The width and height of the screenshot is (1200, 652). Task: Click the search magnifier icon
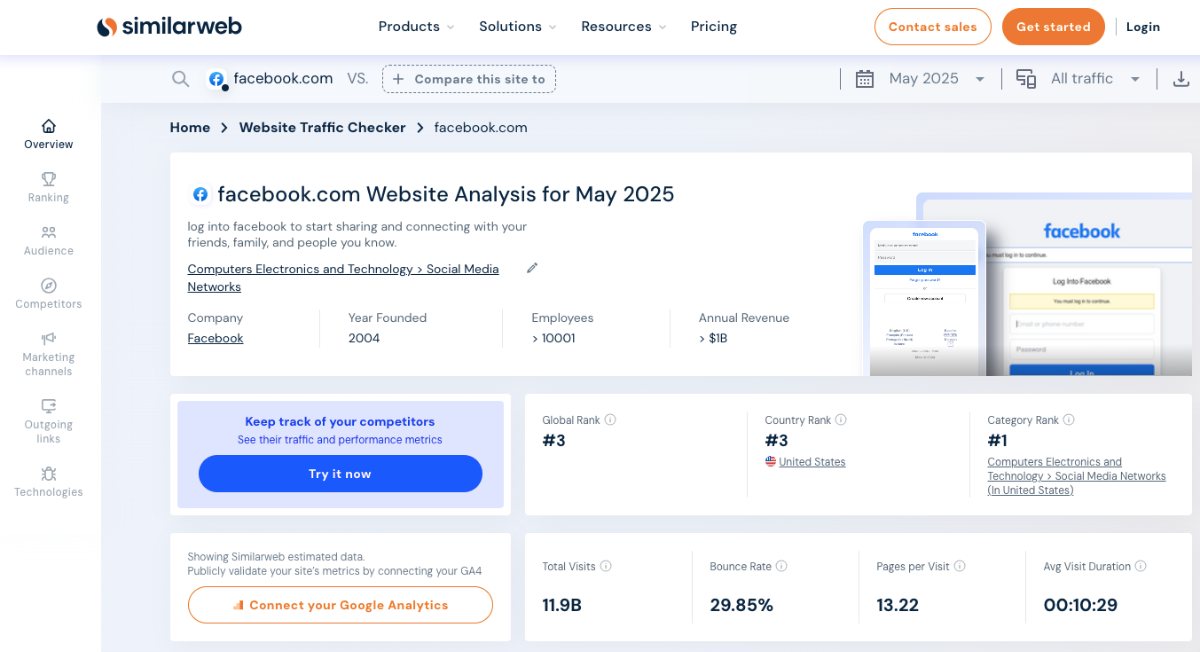[180, 79]
